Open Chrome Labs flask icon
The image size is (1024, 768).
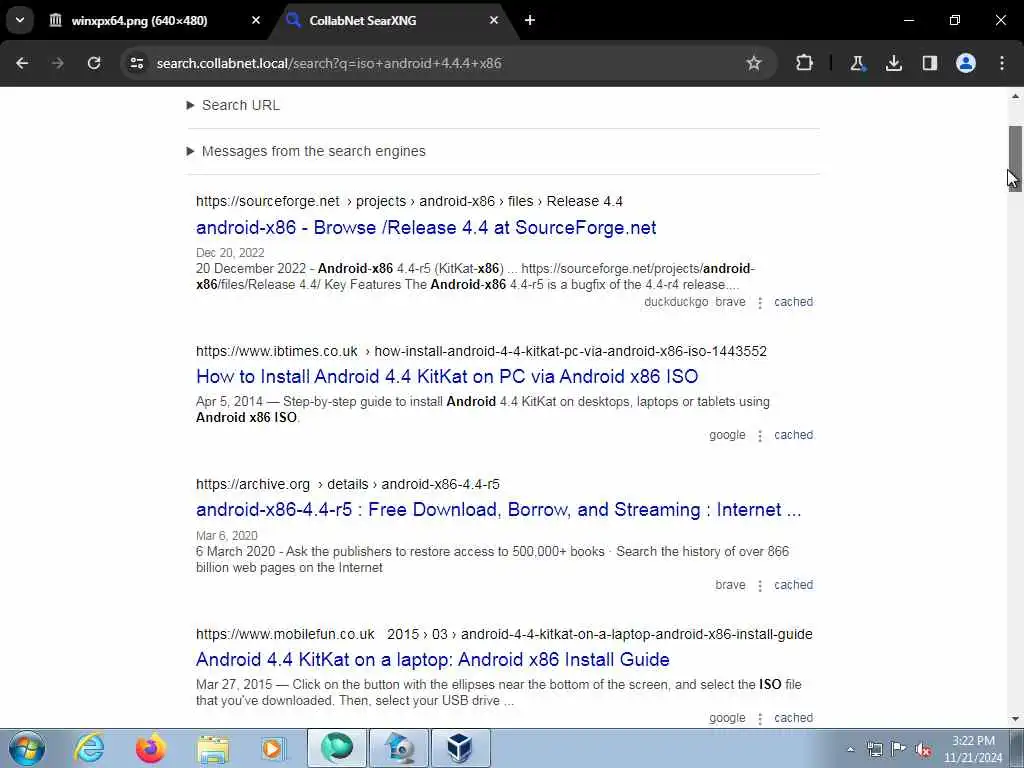[857, 63]
